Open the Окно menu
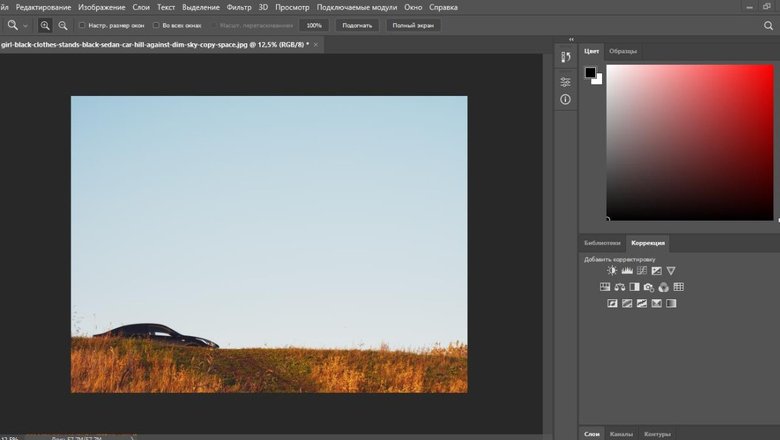The width and height of the screenshot is (780, 440). coord(413,7)
